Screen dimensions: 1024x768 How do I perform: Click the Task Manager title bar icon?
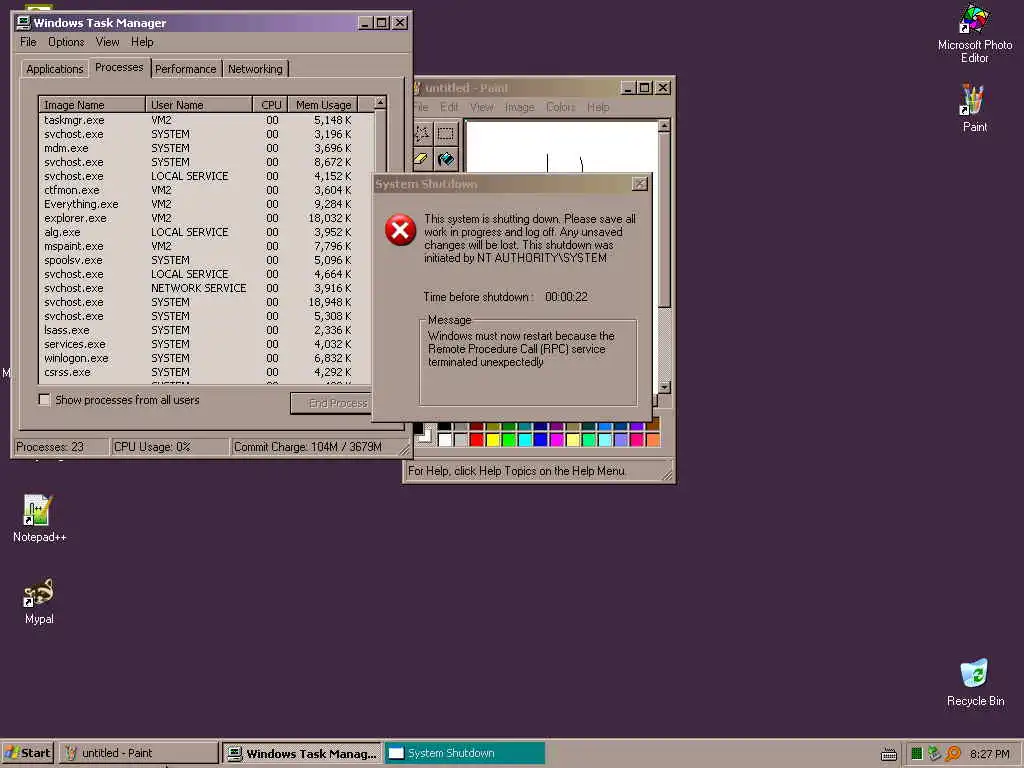pyautogui.click(x=24, y=23)
